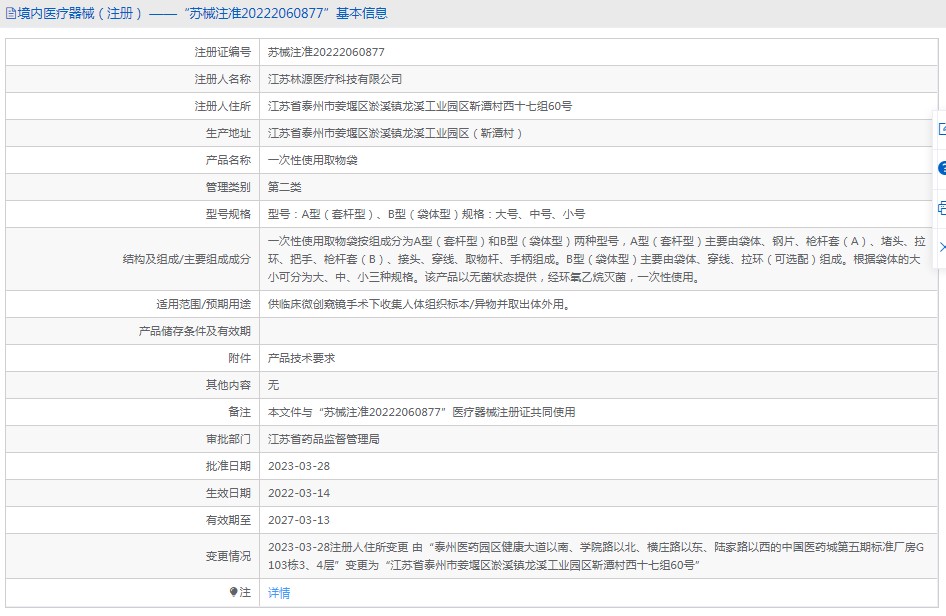The height and width of the screenshot is (616, 946).
Task: Click the lightbulb icon next to 注
Action: (x=233, y=592)
